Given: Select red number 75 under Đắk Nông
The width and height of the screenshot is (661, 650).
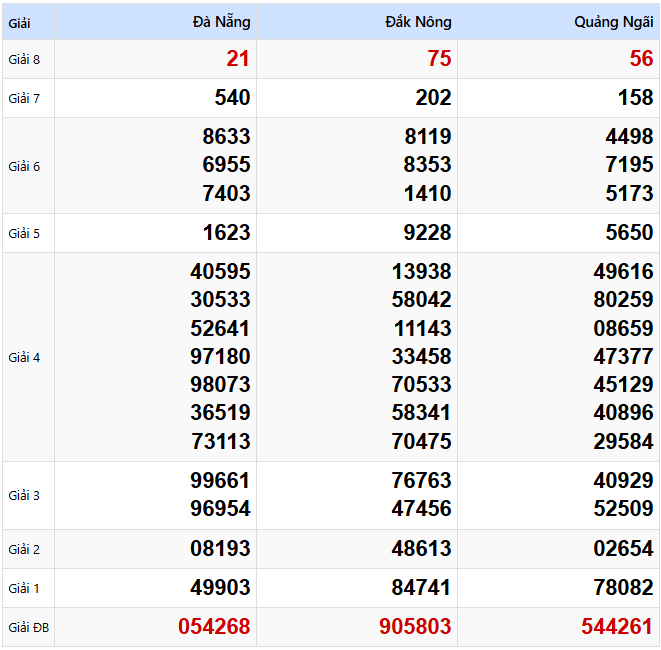Looking at the screenshot, I should tap(439, 59).
